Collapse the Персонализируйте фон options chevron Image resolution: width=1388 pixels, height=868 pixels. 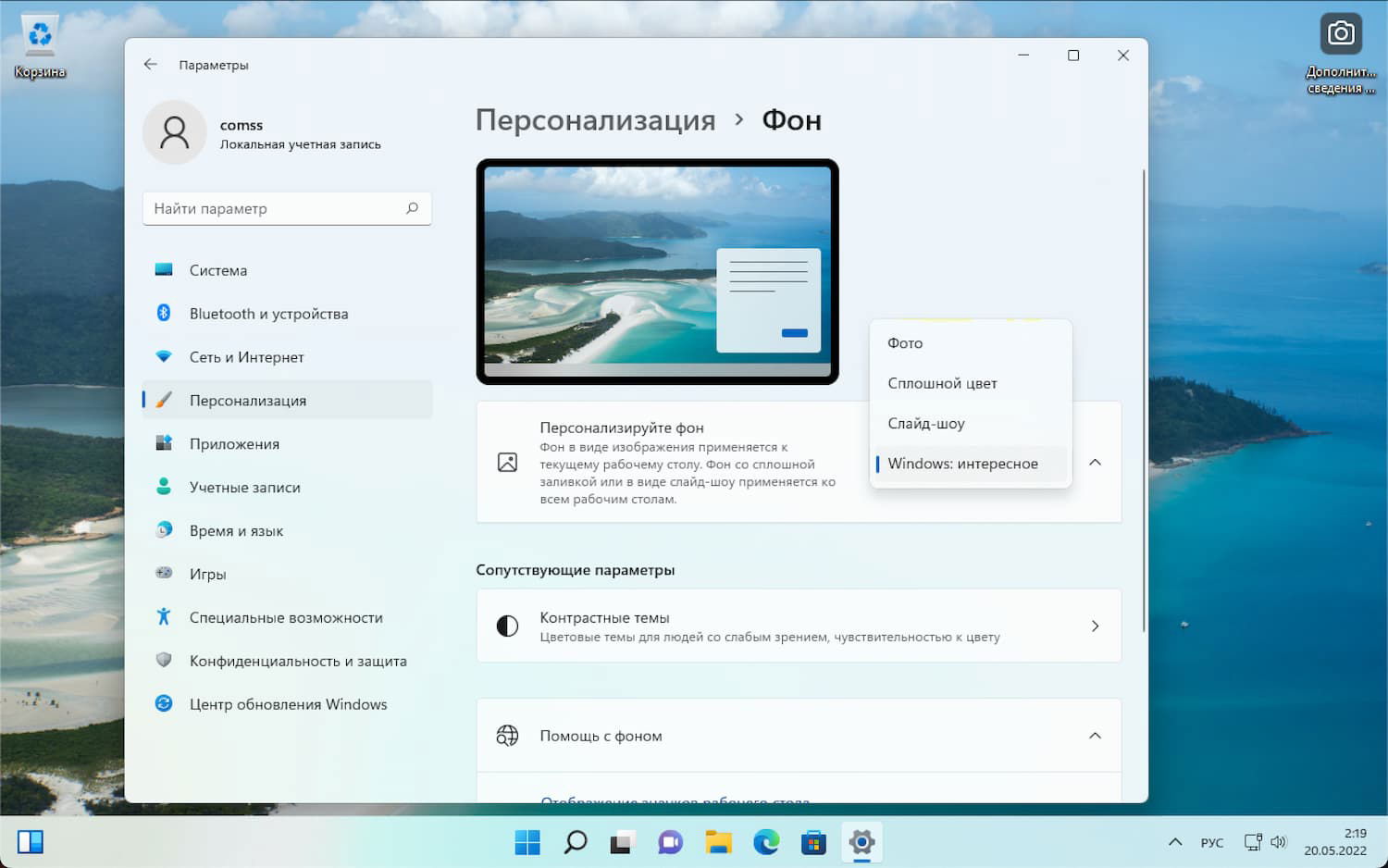click(x=1095, y=462)
